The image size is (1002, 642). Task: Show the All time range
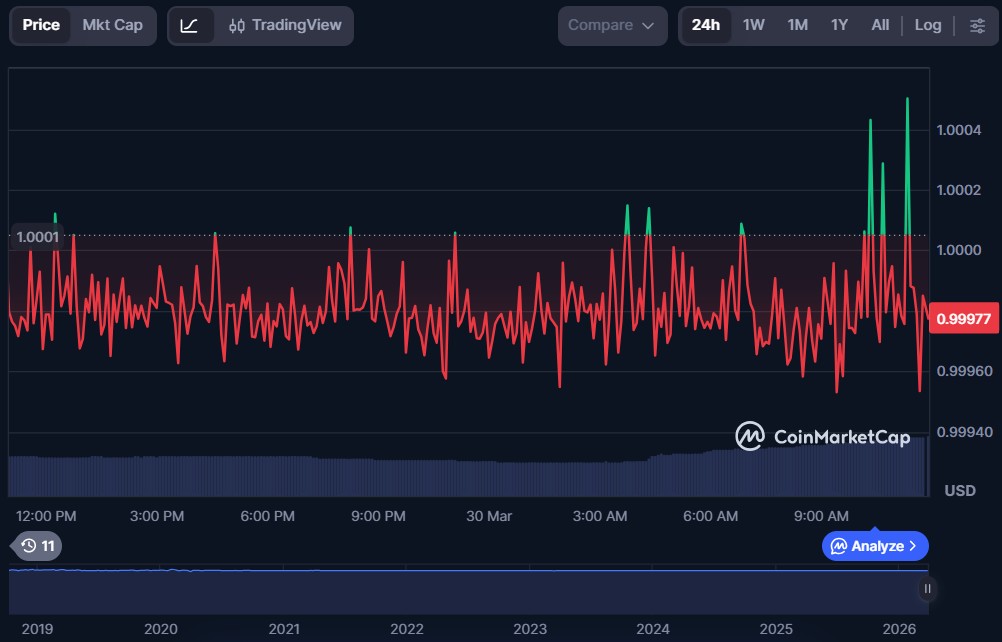[880, 25]
